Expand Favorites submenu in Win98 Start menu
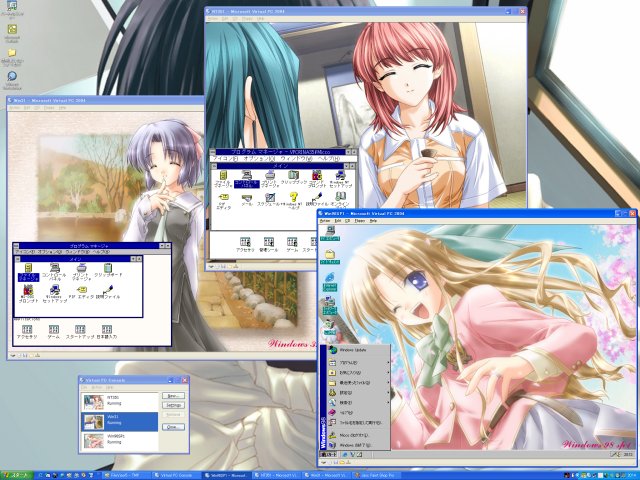Screen dimensions: 640x480 358,373
